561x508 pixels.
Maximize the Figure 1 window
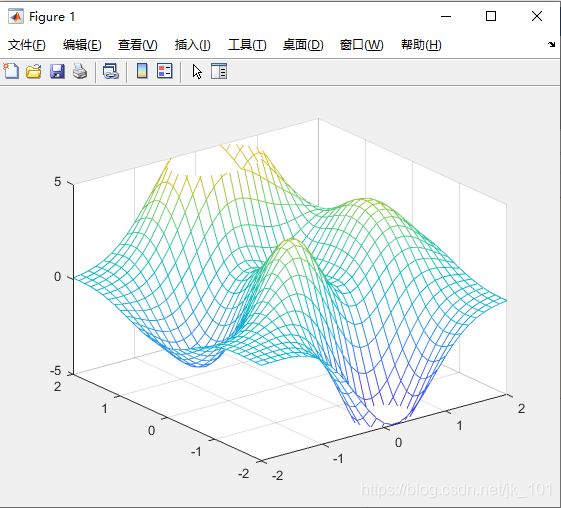pos(491,16)
